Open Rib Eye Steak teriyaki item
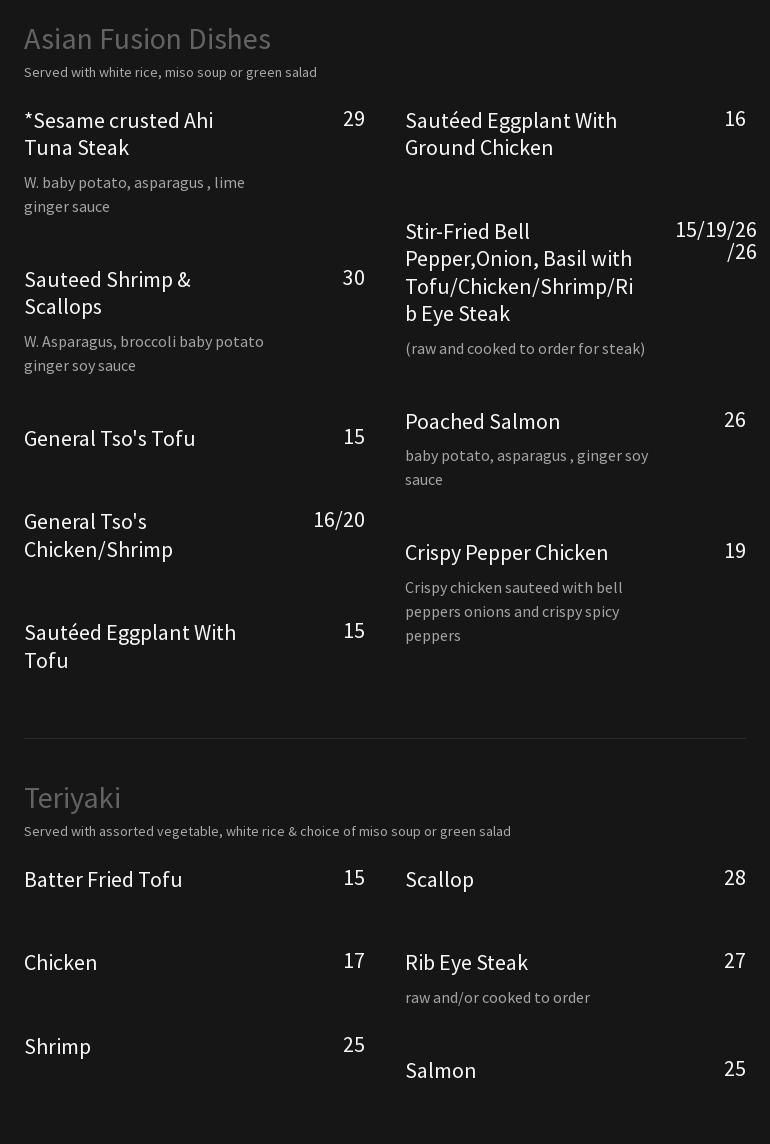770x1144 pixels. coord(466,963)
